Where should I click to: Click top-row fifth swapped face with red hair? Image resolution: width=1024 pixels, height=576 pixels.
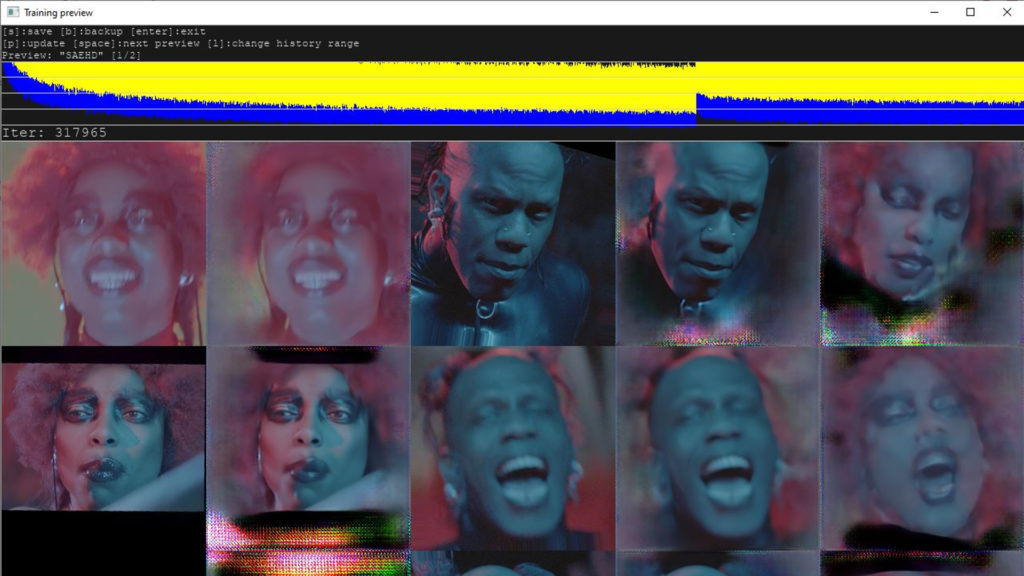point(921,244)
